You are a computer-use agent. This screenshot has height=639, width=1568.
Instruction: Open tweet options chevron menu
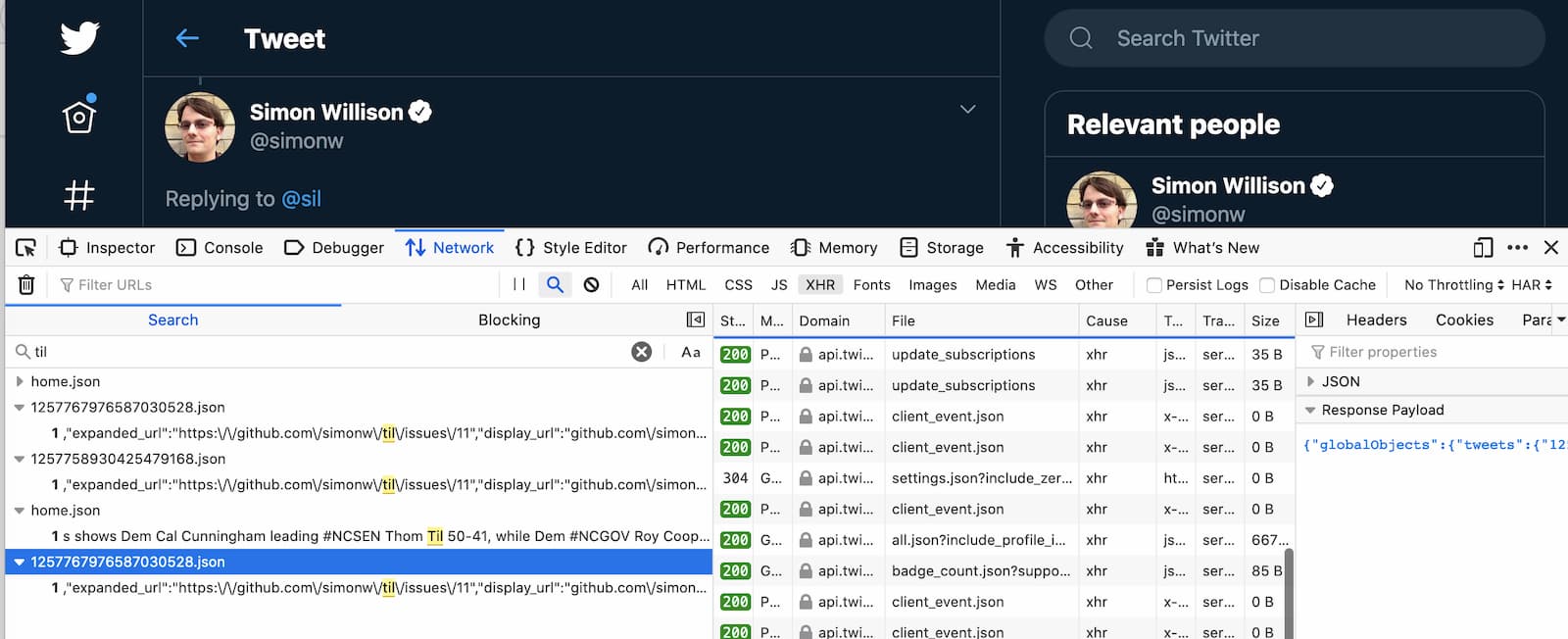pyautogui.click(x=967, y=109)
